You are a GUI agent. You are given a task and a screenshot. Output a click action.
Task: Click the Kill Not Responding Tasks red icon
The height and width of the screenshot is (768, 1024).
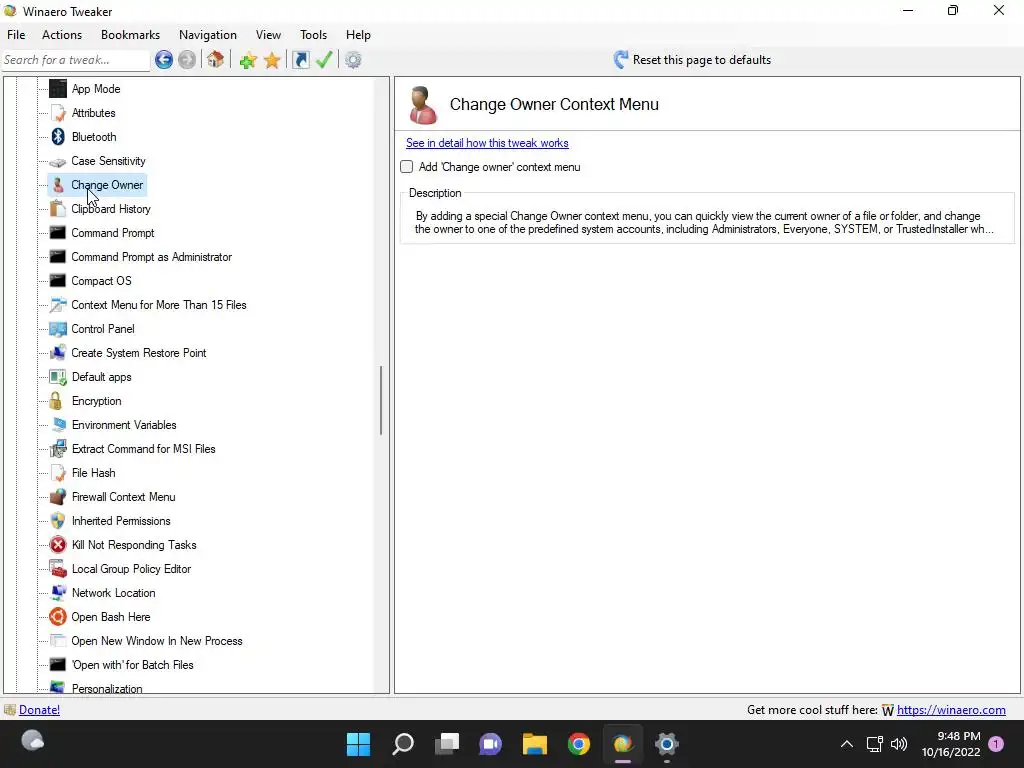click(58, 545)
